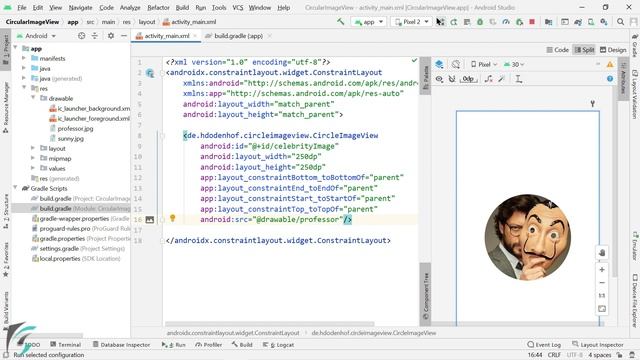Open the app run configuration dropdown

point(369,22)
